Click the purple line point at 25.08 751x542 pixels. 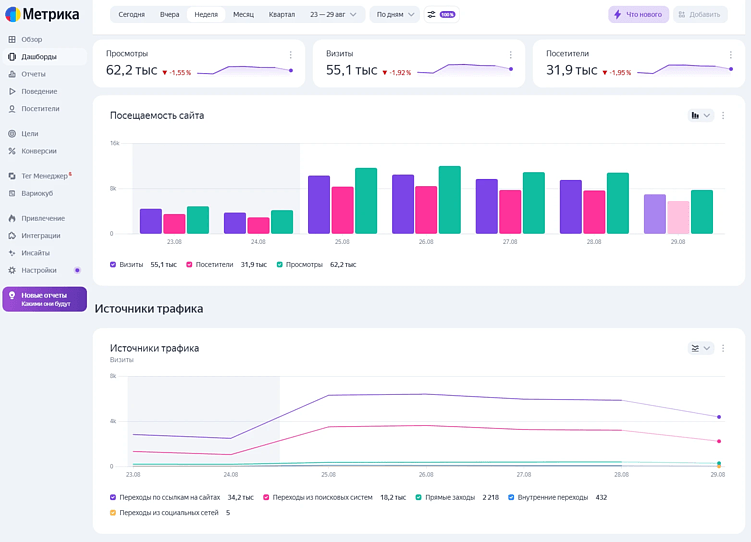pos(330,395)
